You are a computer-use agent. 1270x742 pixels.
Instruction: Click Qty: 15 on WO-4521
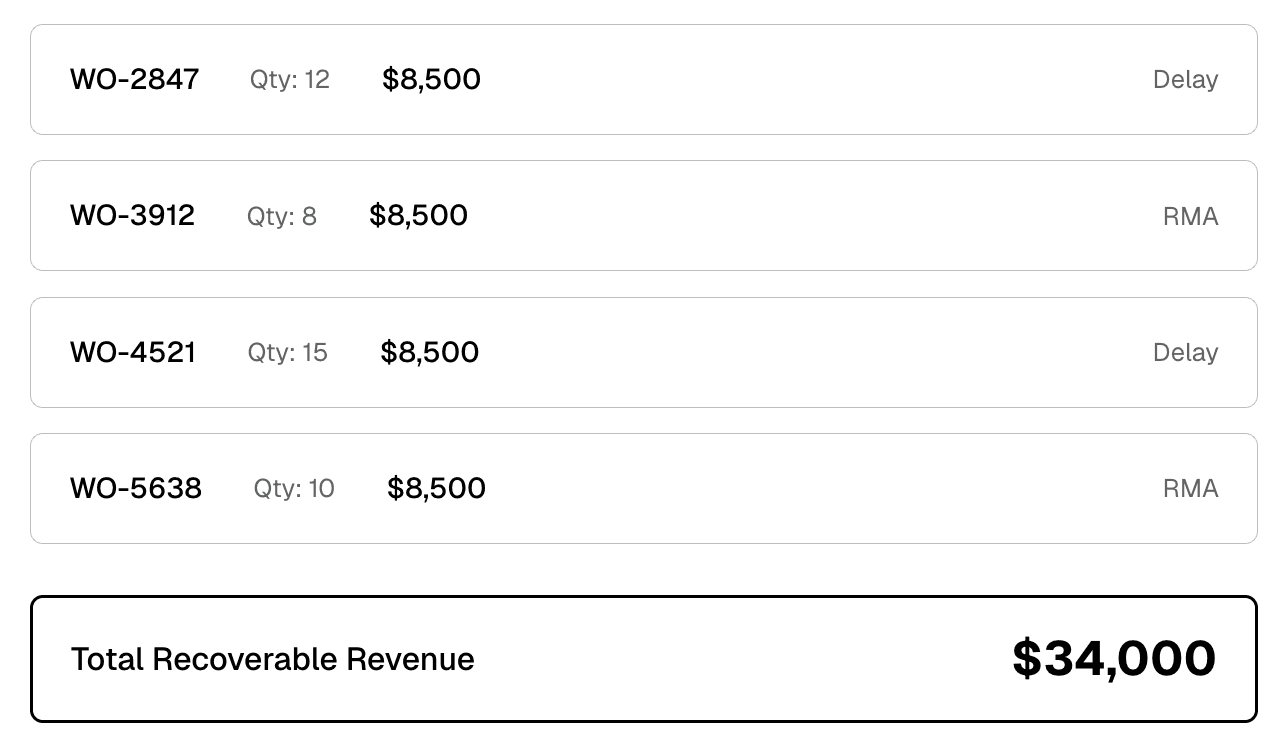pos(287,352)
